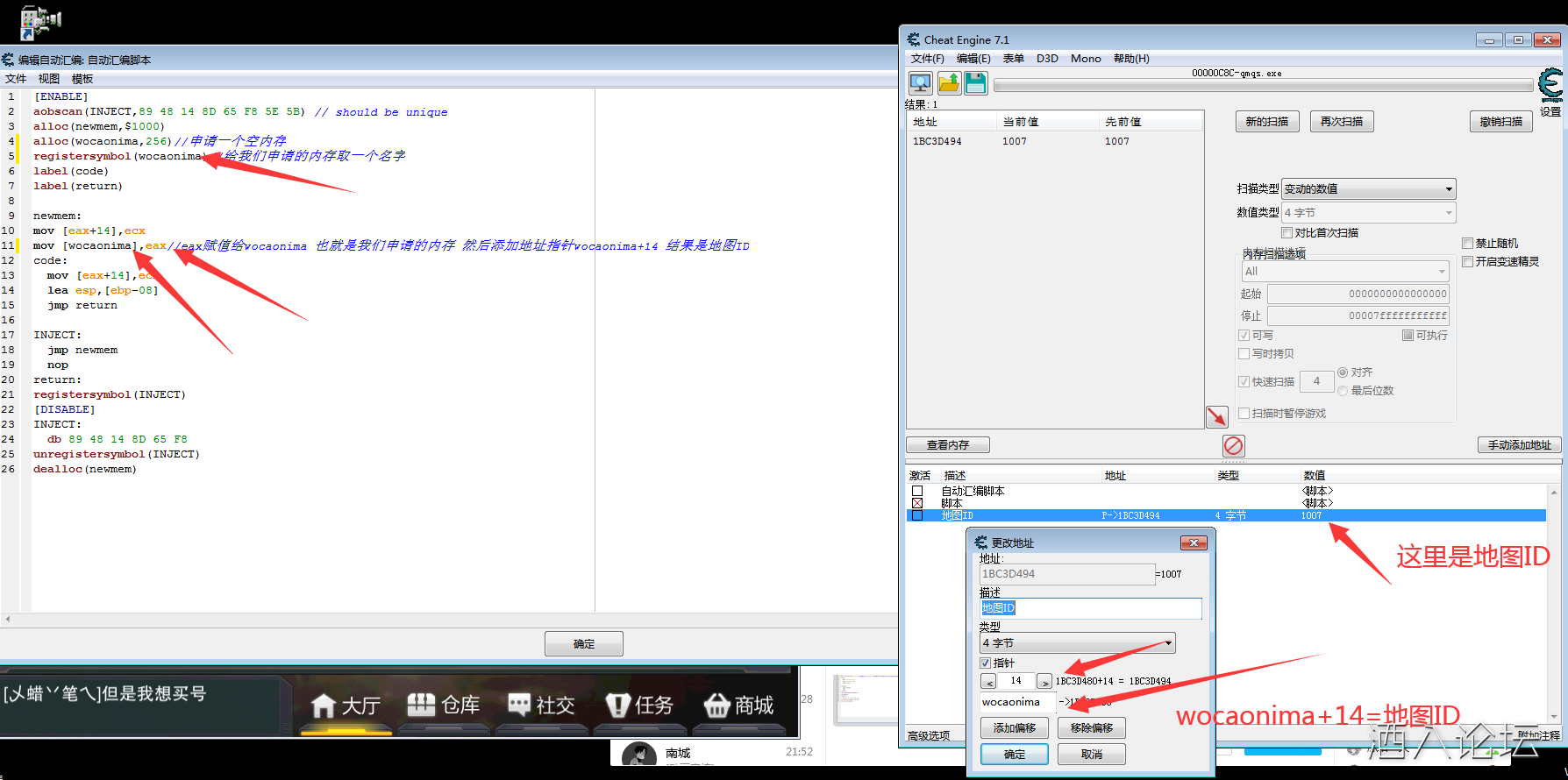Click the 撤销扫描 button

pyautogui.click(x=1501, y=122)
